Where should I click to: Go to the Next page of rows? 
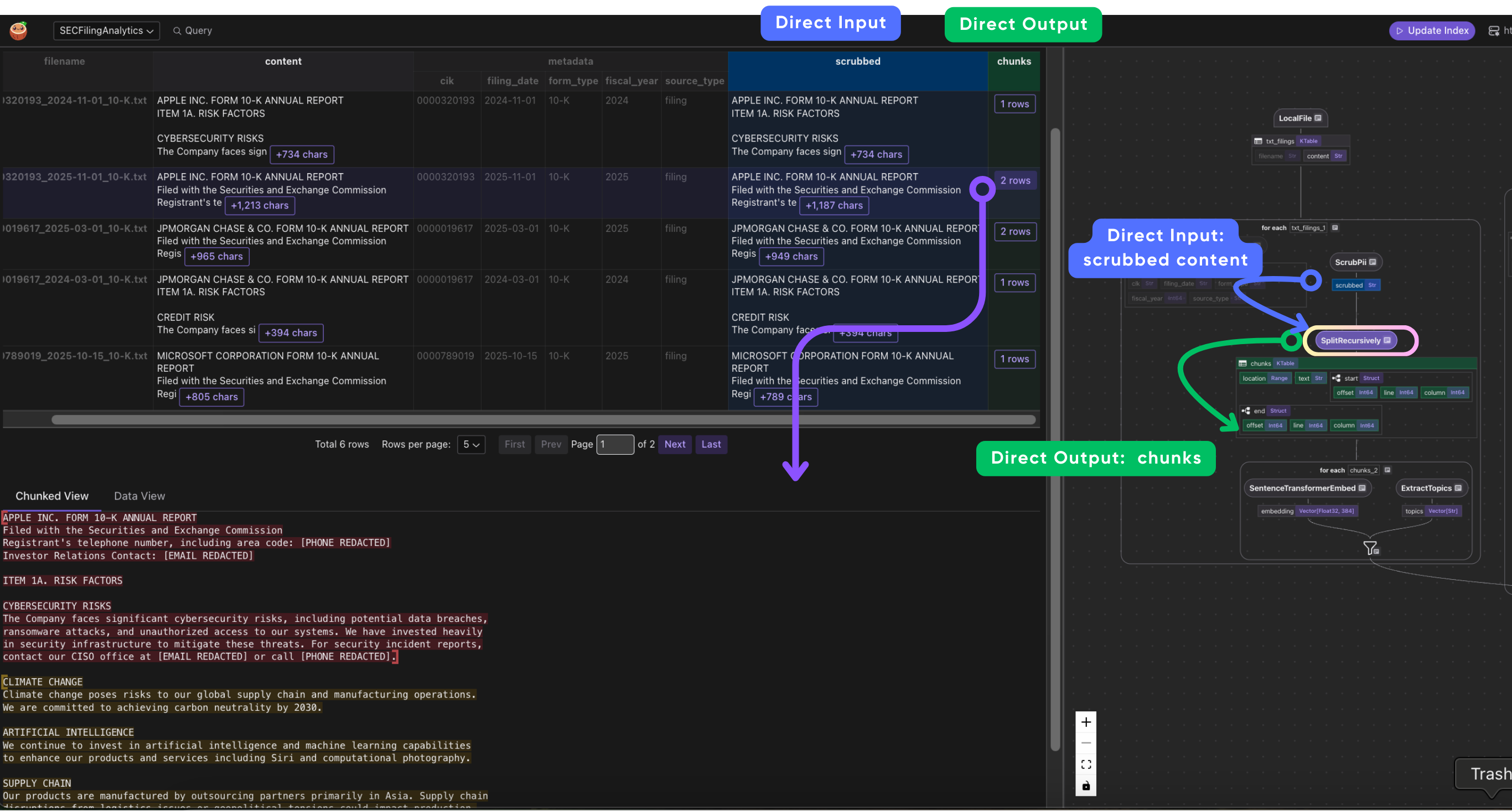coord(675,444)
